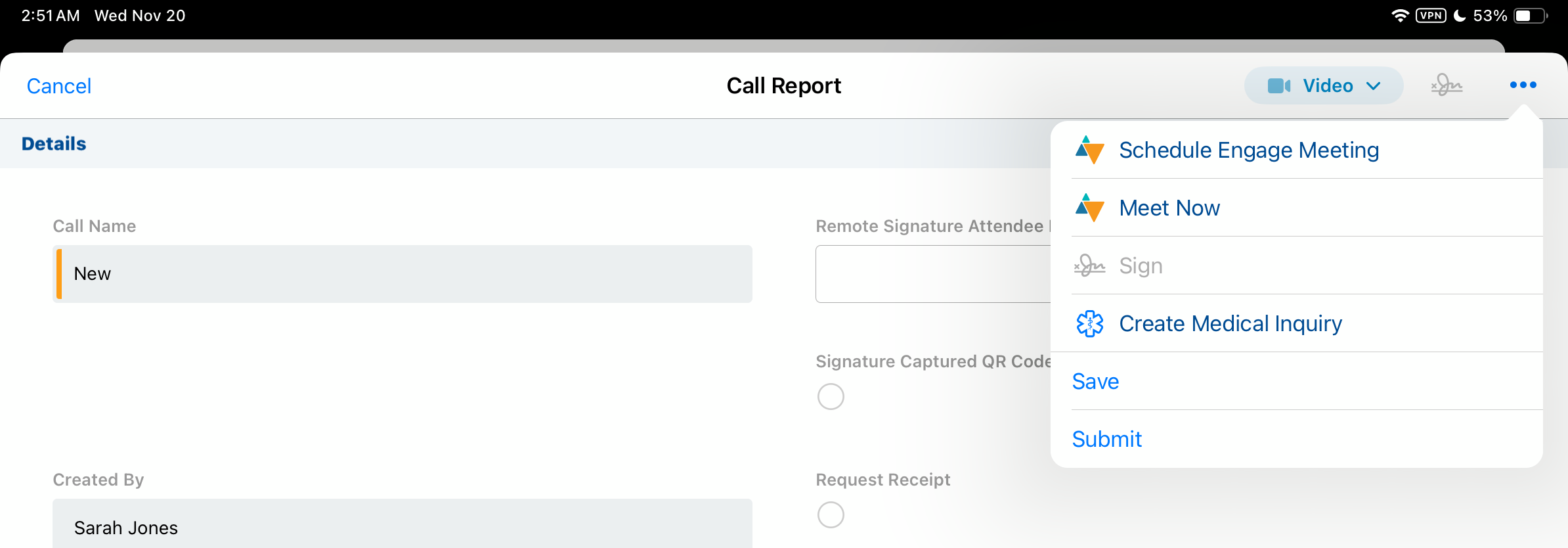Click the Schedule Engage Meeting logo icon
The width and height of the screenshot is (1568, 548).
[1089, 150]
